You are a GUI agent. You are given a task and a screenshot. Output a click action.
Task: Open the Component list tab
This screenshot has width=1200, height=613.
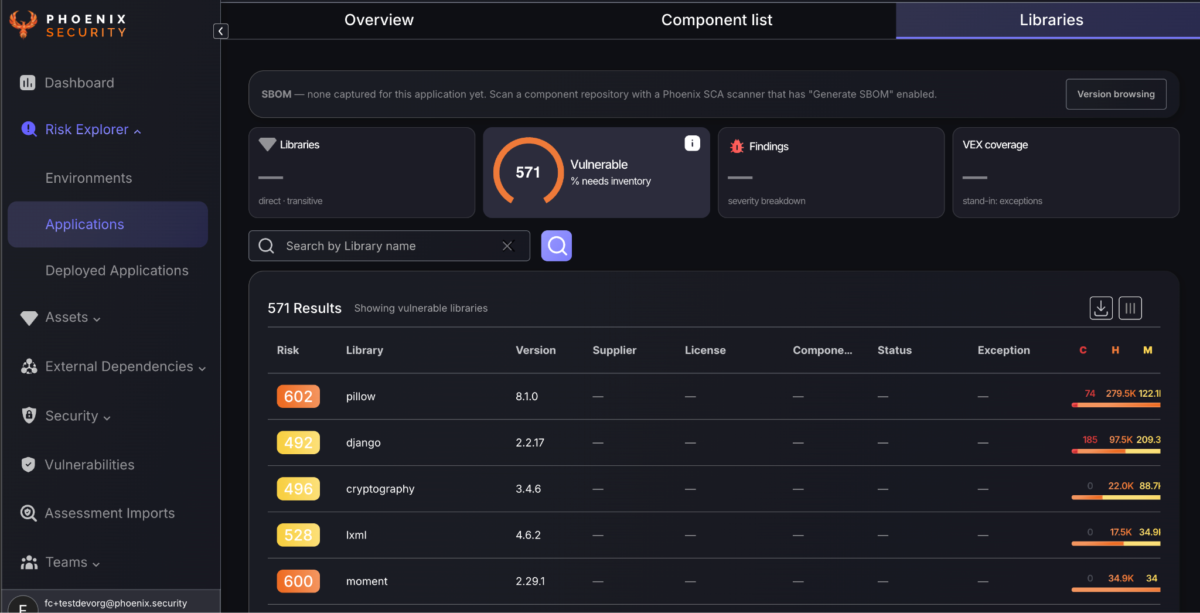[717, 20]
